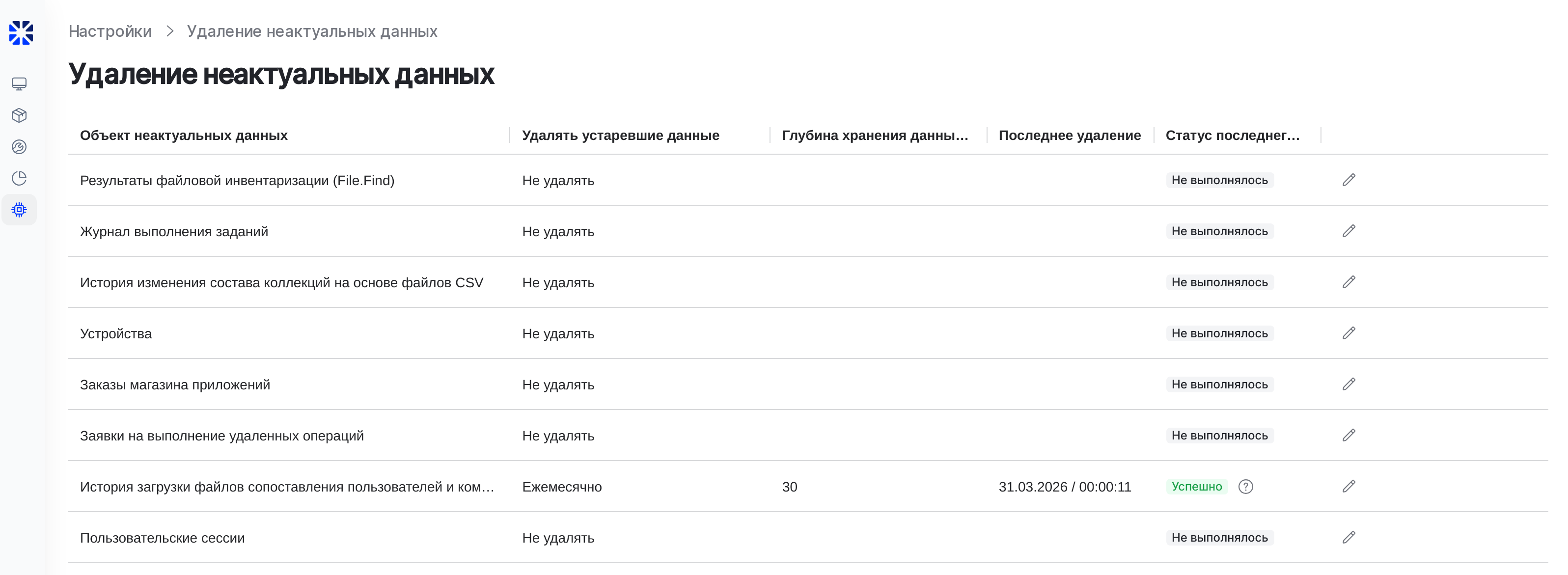1568x575 pixels.
Task: Click the Удалять устаревшие данные column header
Action: (x=620, y=136)
